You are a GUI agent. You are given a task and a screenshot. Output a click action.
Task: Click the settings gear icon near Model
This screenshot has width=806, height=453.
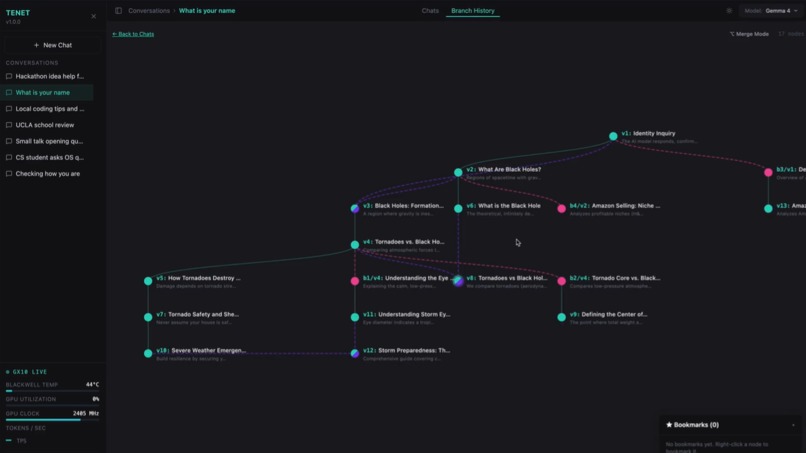[x=729, y=10]
